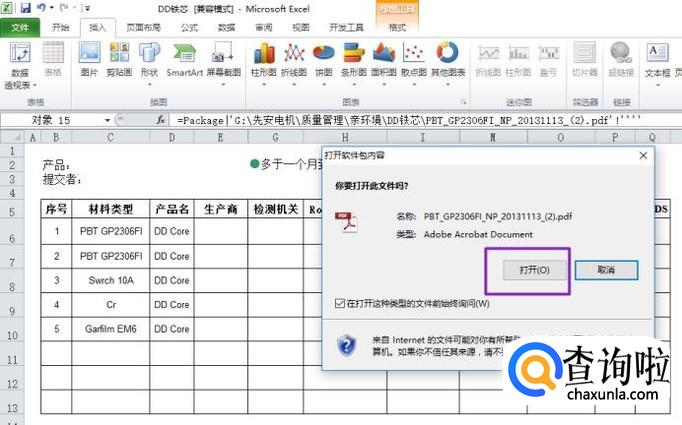682x425 pixels.
Task: Switch to the Home tab
Action: point(60,28)
